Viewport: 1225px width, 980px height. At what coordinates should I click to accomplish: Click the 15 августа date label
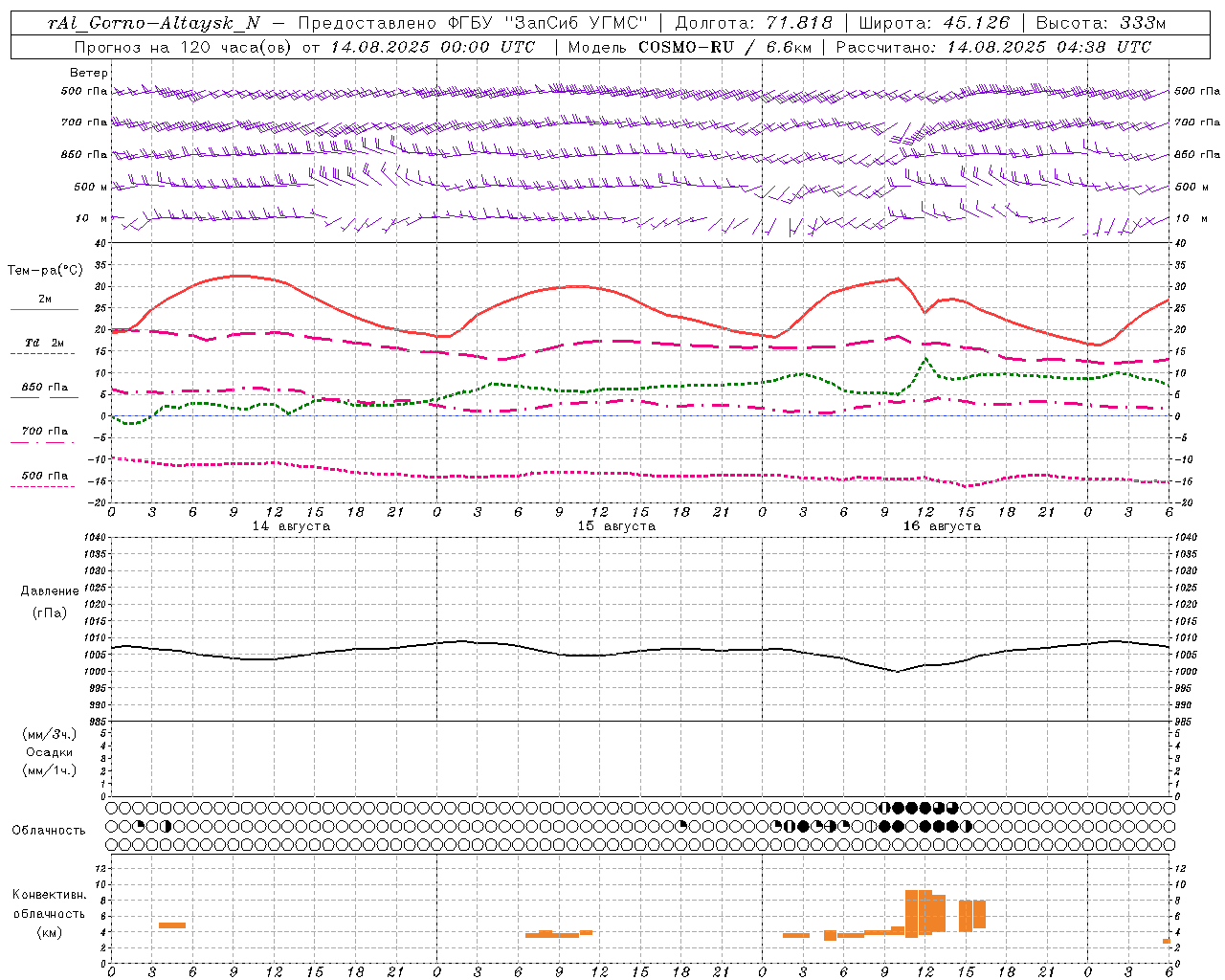tap(616, 526)
